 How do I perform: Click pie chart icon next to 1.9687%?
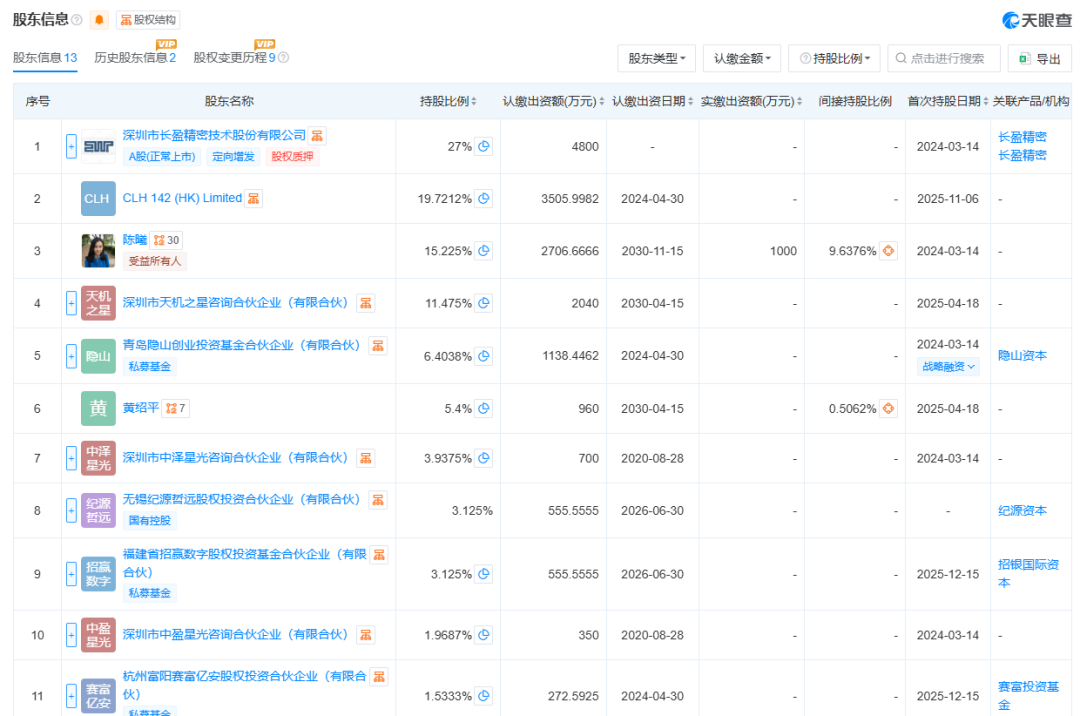tap(484, 635)
